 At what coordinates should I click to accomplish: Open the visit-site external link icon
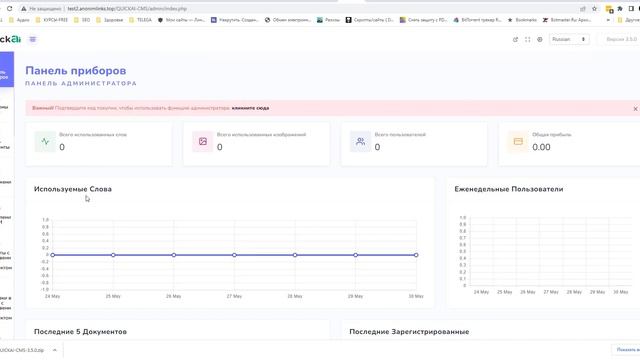click(515, 40)
